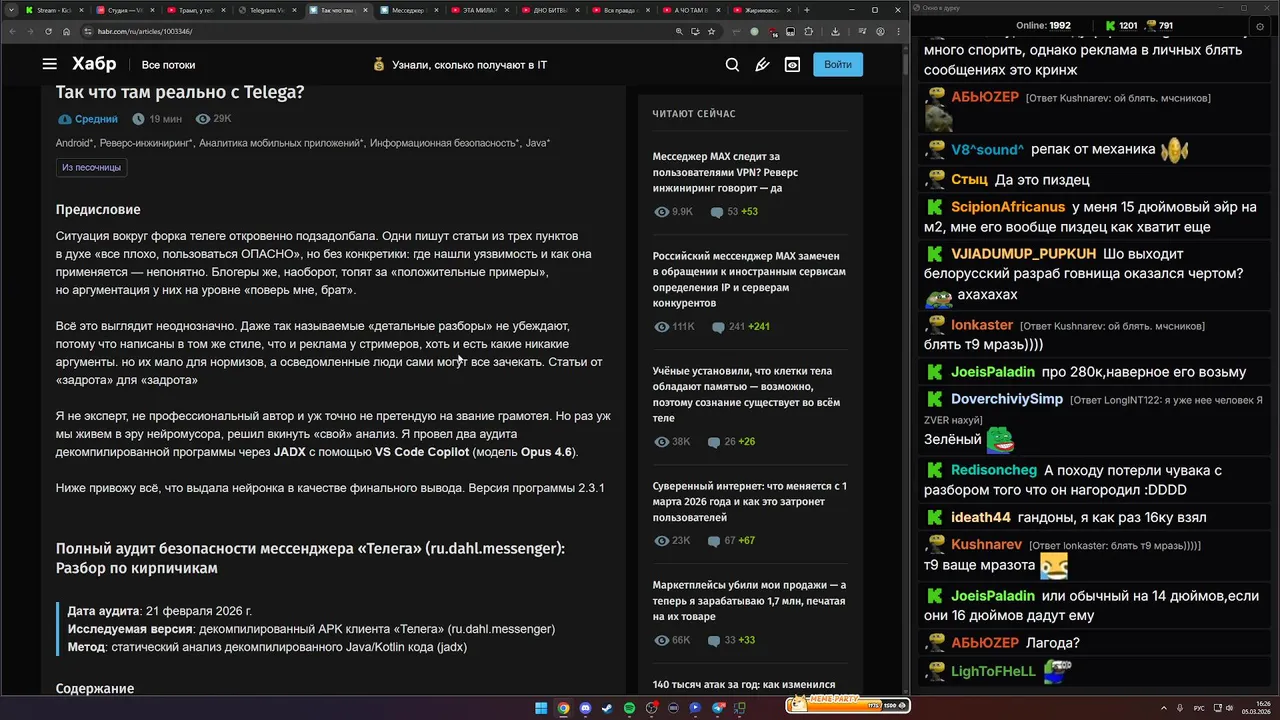Screen dimensions: 1280x720
Task: Open tab search dropdown arrow
Action: (9, 10)
